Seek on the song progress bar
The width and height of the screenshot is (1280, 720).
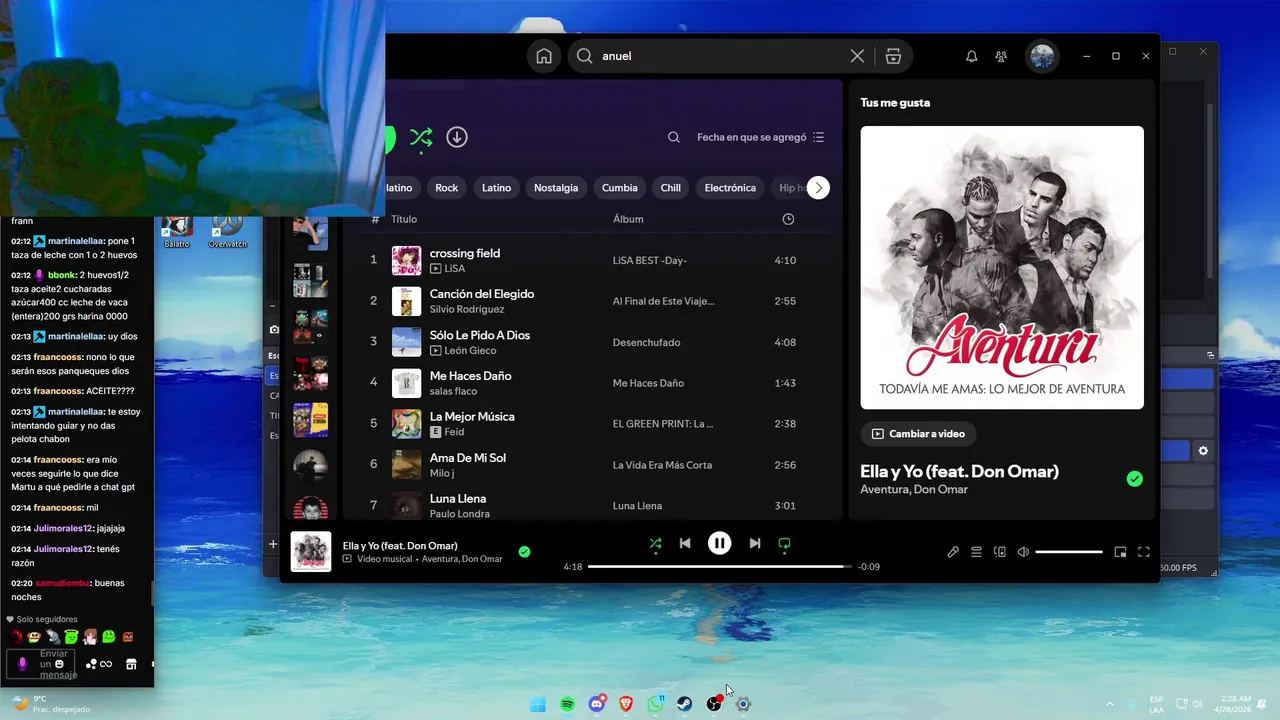click(x=719, y=567)
